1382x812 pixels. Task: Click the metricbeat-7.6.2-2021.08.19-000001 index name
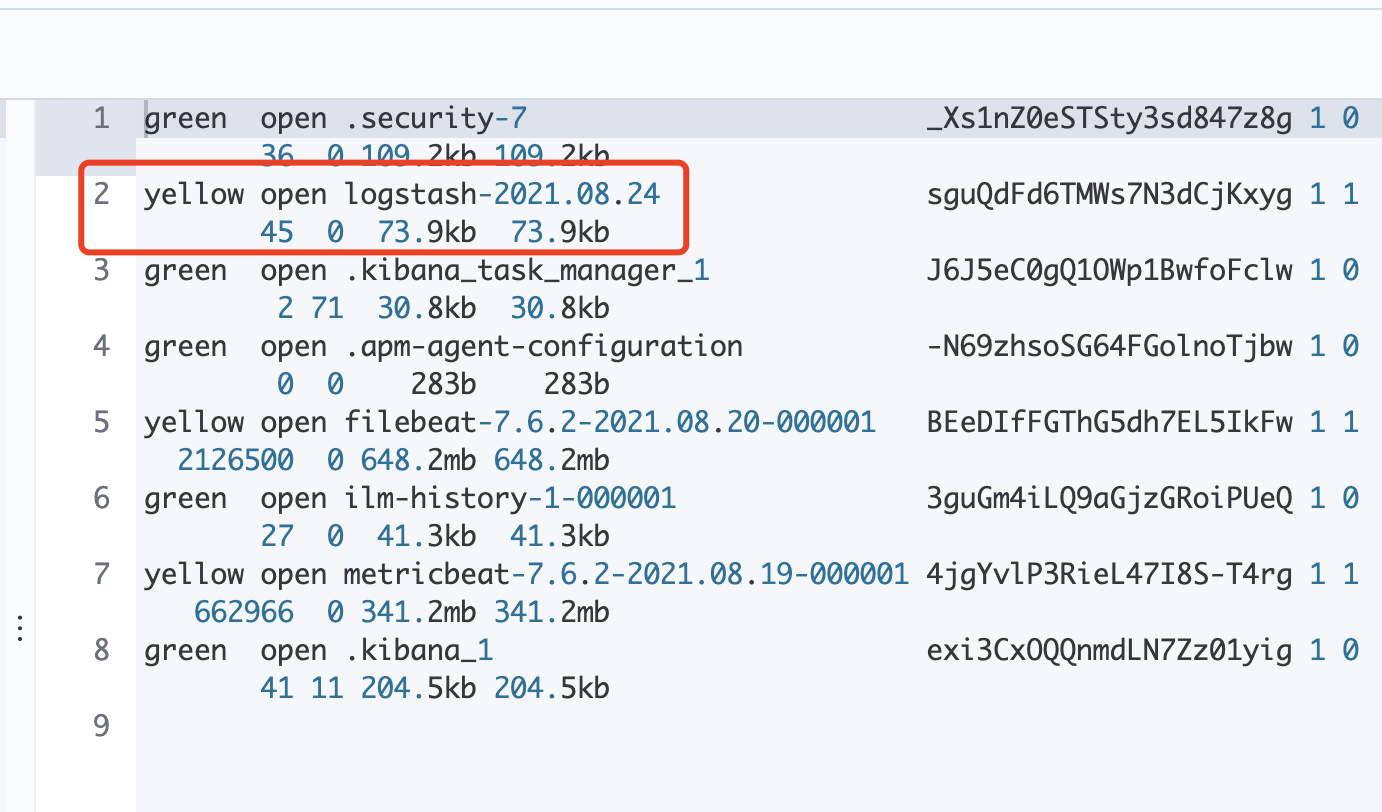pyautogui.click(x=627, y=574)
